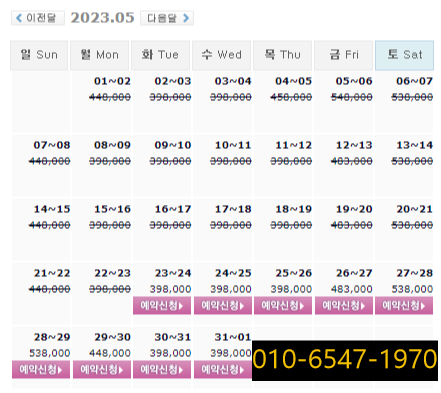Image resolution: width=441 pixels, height=393 pixels.
Task: Click price 398,000 under 25~26
Action: (x=291, y=289)
